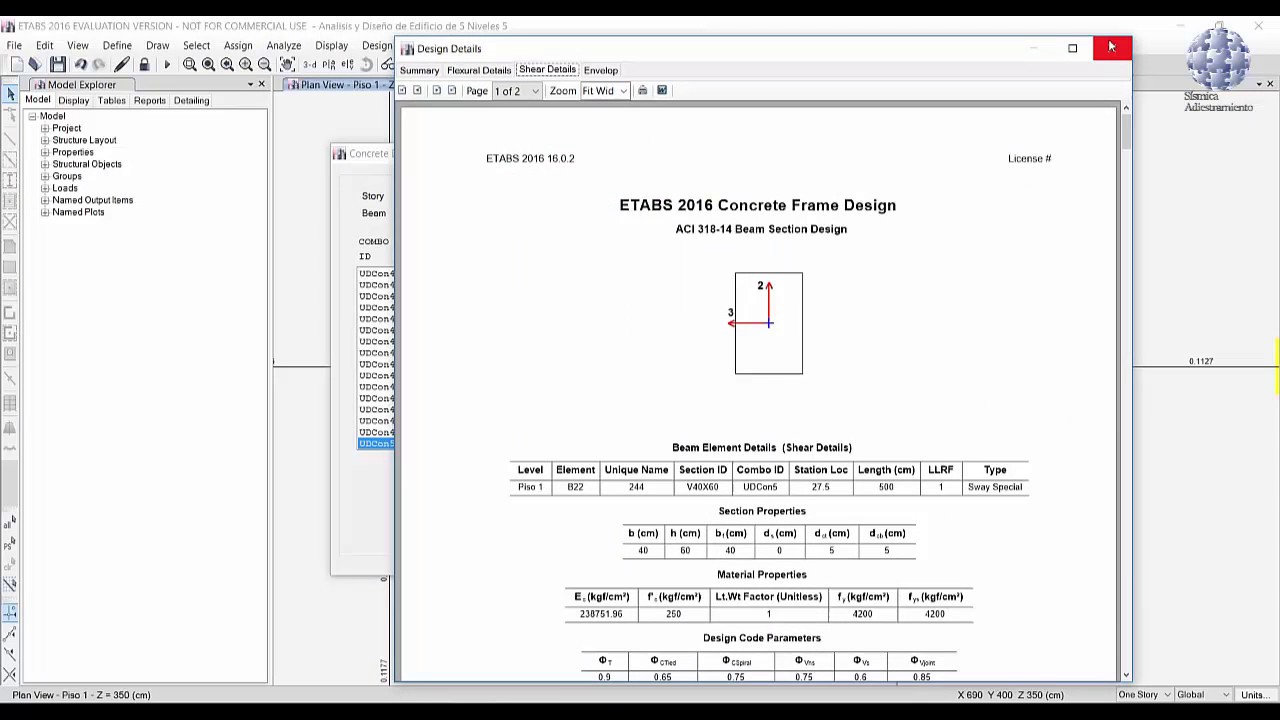
Task: Click the Previous Zoom magnifier icon
Action: pyautogui.click(x=227, y=65)
